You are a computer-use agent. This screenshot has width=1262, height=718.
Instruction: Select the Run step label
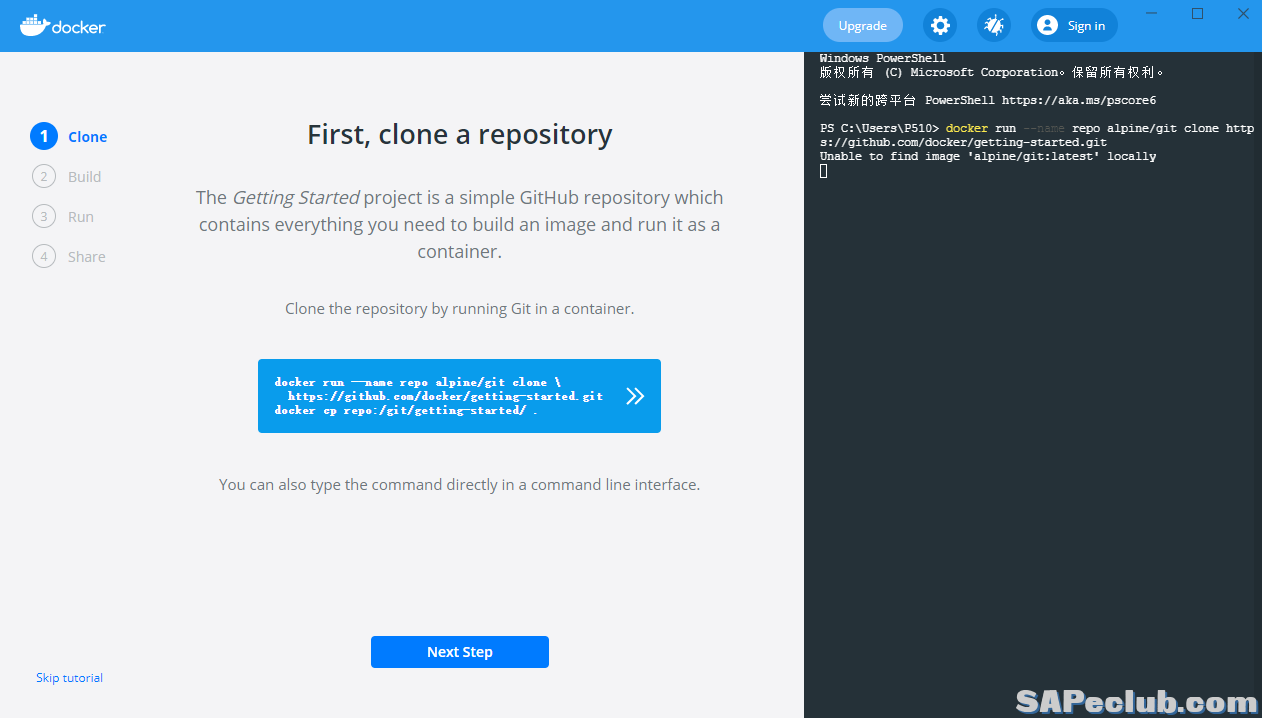click(x=81, y=217)
